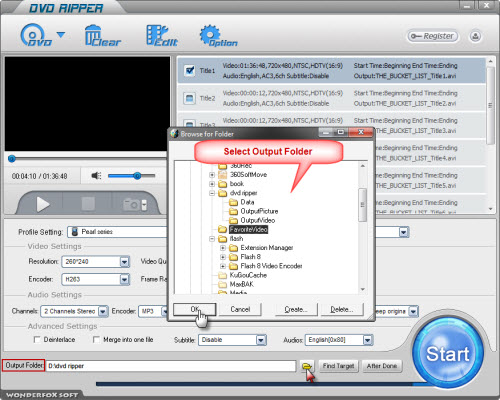Open the Resolution dropdown
This screenshot has width=500, height=400.
124,262
